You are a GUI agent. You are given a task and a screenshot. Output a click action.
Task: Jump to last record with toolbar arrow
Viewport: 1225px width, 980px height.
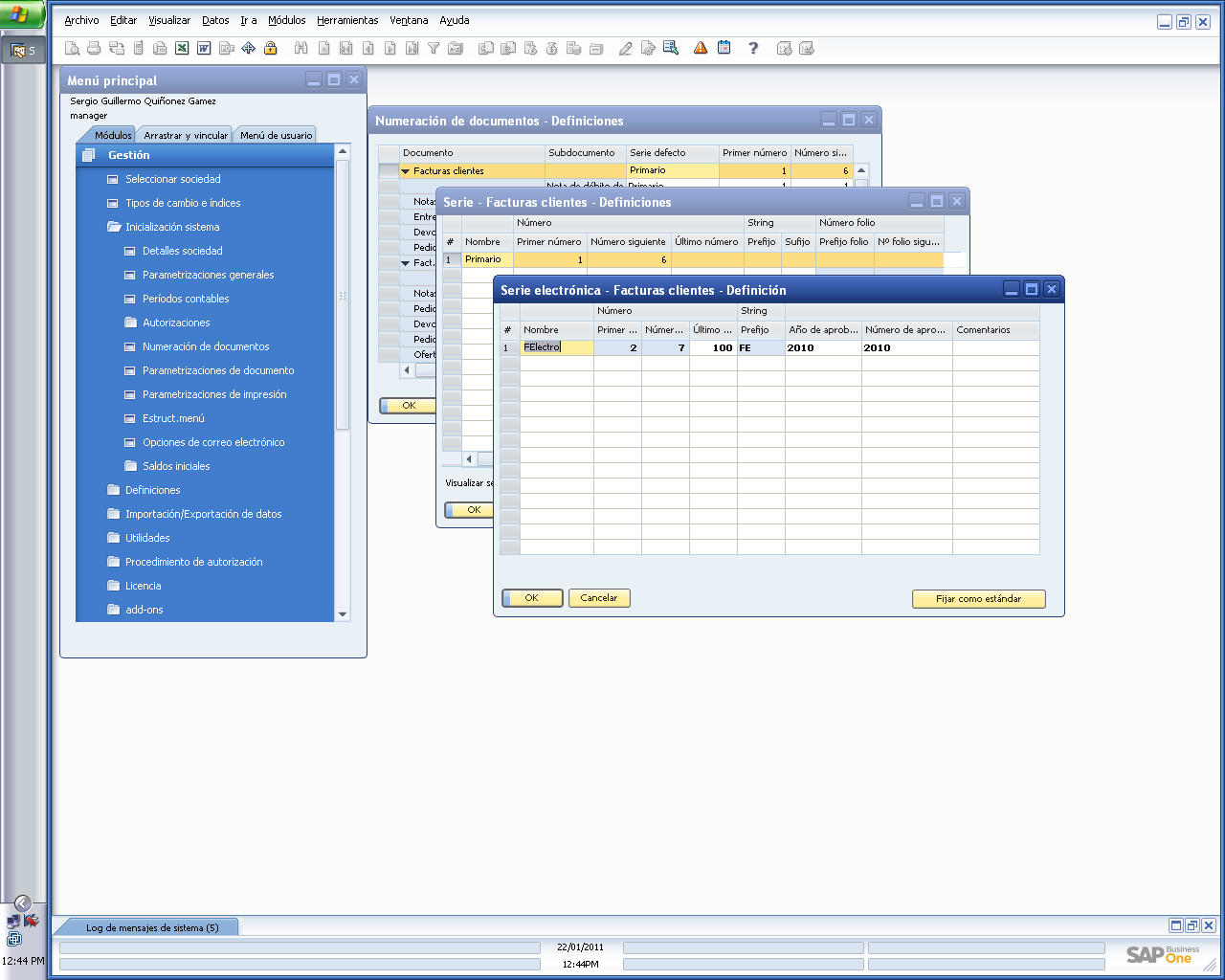410,47
